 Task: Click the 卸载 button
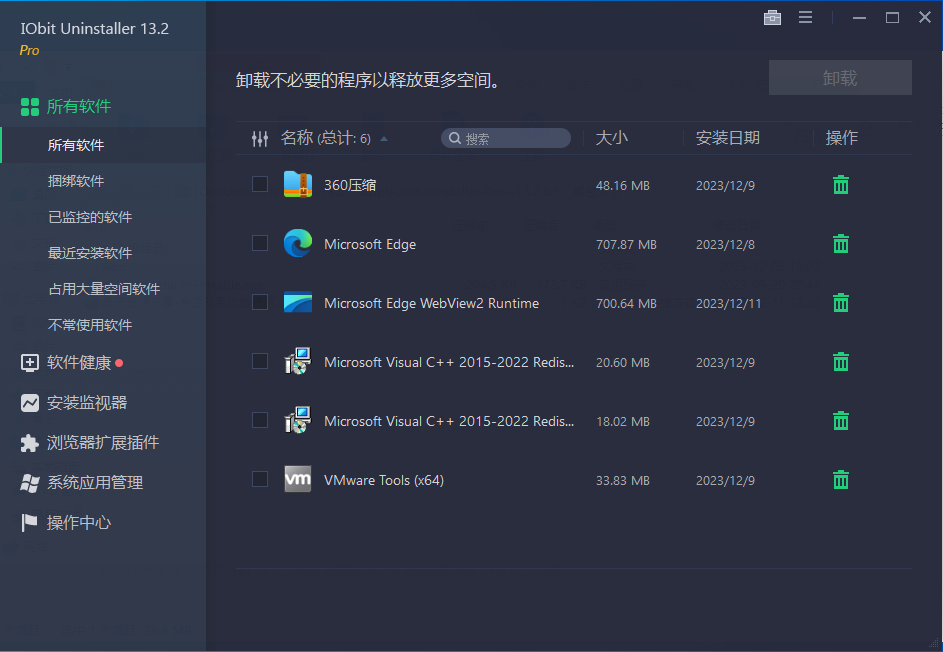[x=840, y=78]
